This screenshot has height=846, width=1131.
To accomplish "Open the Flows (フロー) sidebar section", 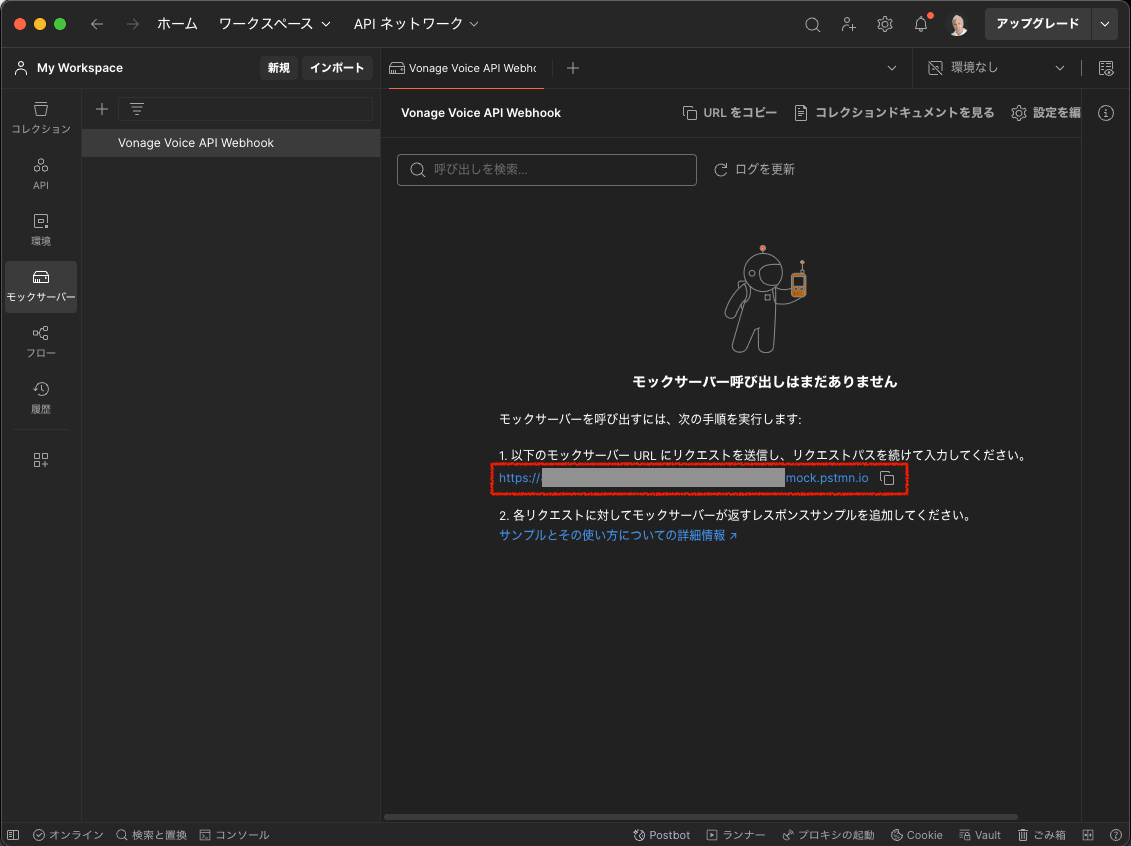I will coord(40,342).
